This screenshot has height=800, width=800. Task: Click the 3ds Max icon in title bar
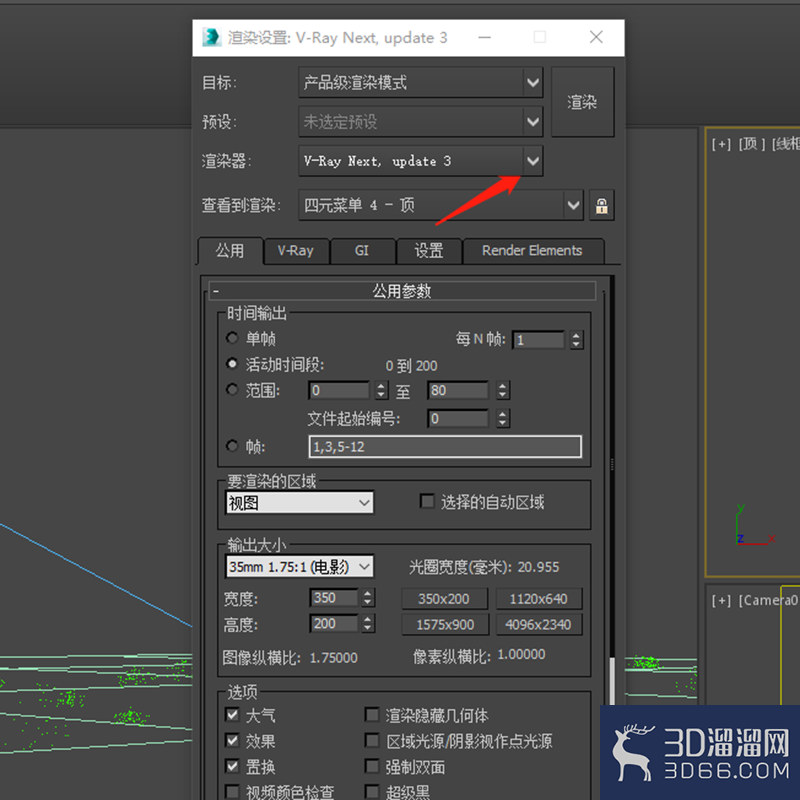[x=212, y=37]
